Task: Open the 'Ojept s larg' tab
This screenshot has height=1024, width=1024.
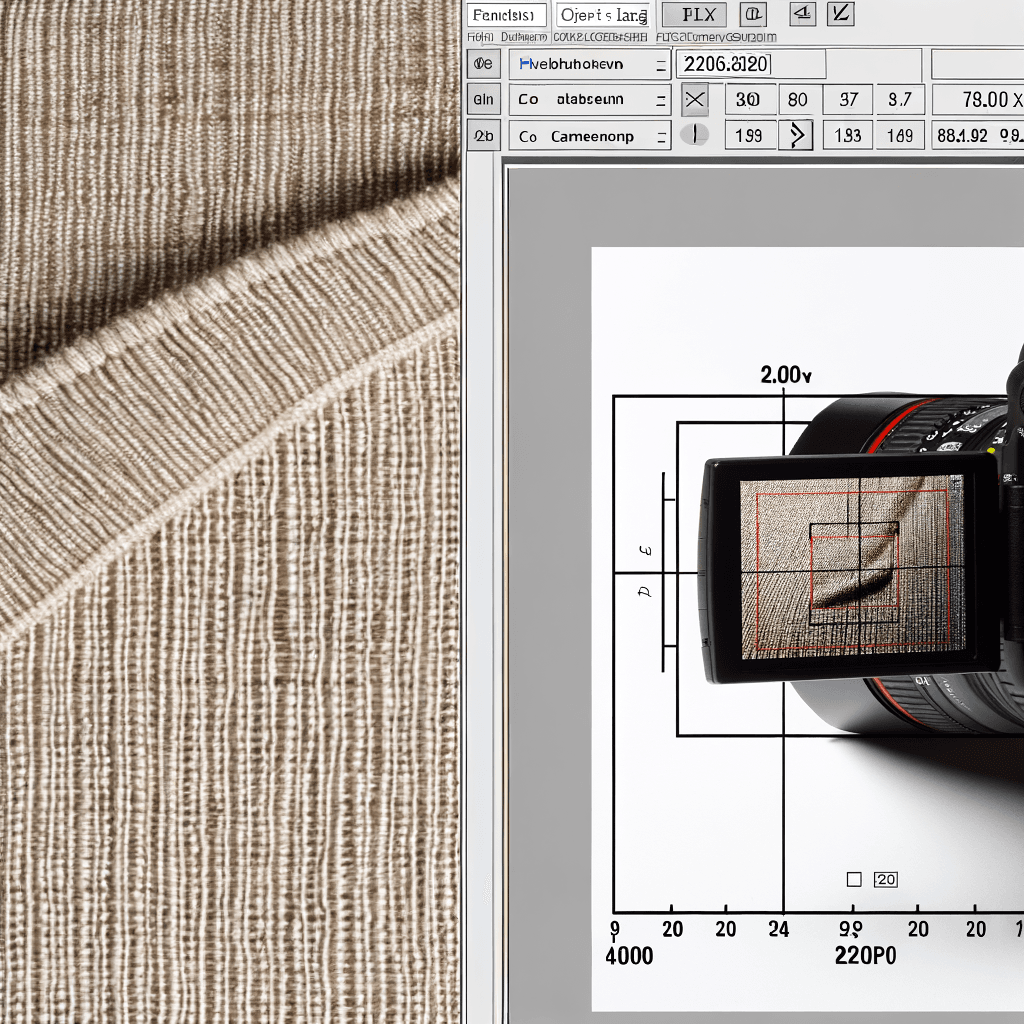Action: coord(603,14)
